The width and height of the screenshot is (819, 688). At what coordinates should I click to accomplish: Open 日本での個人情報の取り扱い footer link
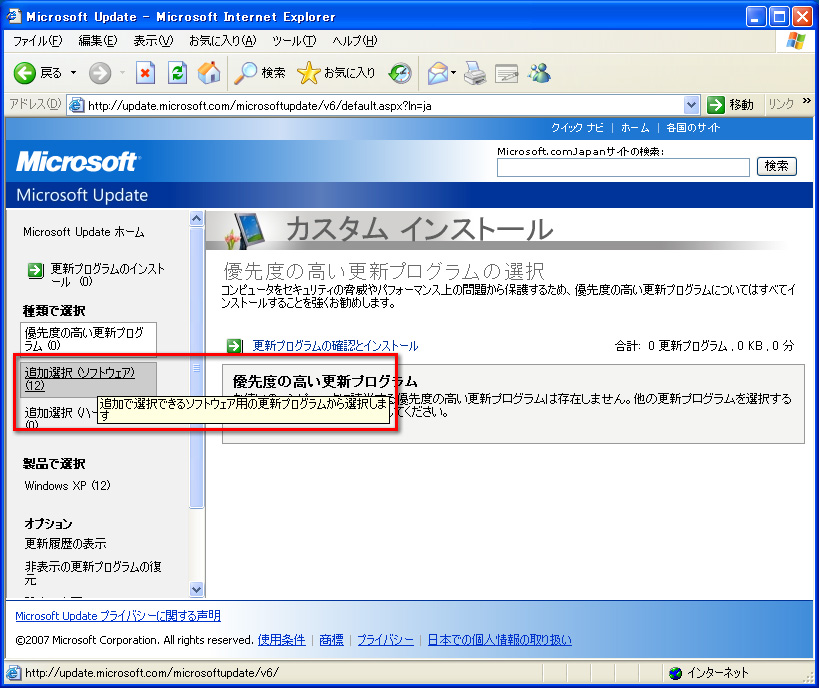point(500,640)
